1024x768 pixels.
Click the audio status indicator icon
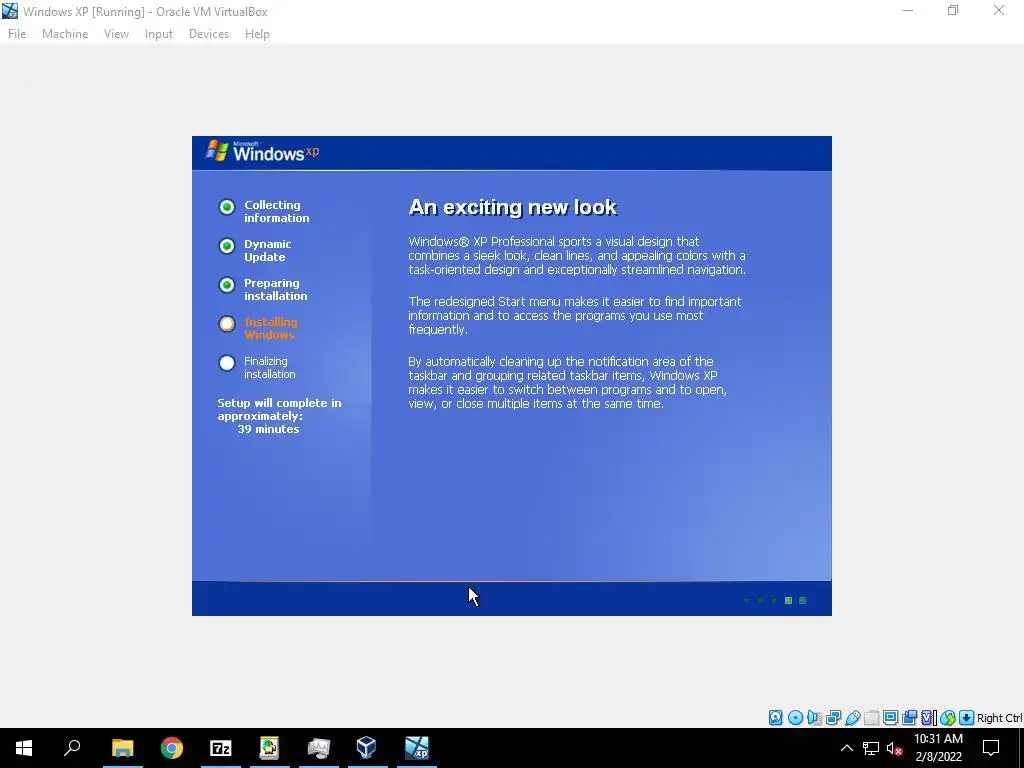coord(814,718)
